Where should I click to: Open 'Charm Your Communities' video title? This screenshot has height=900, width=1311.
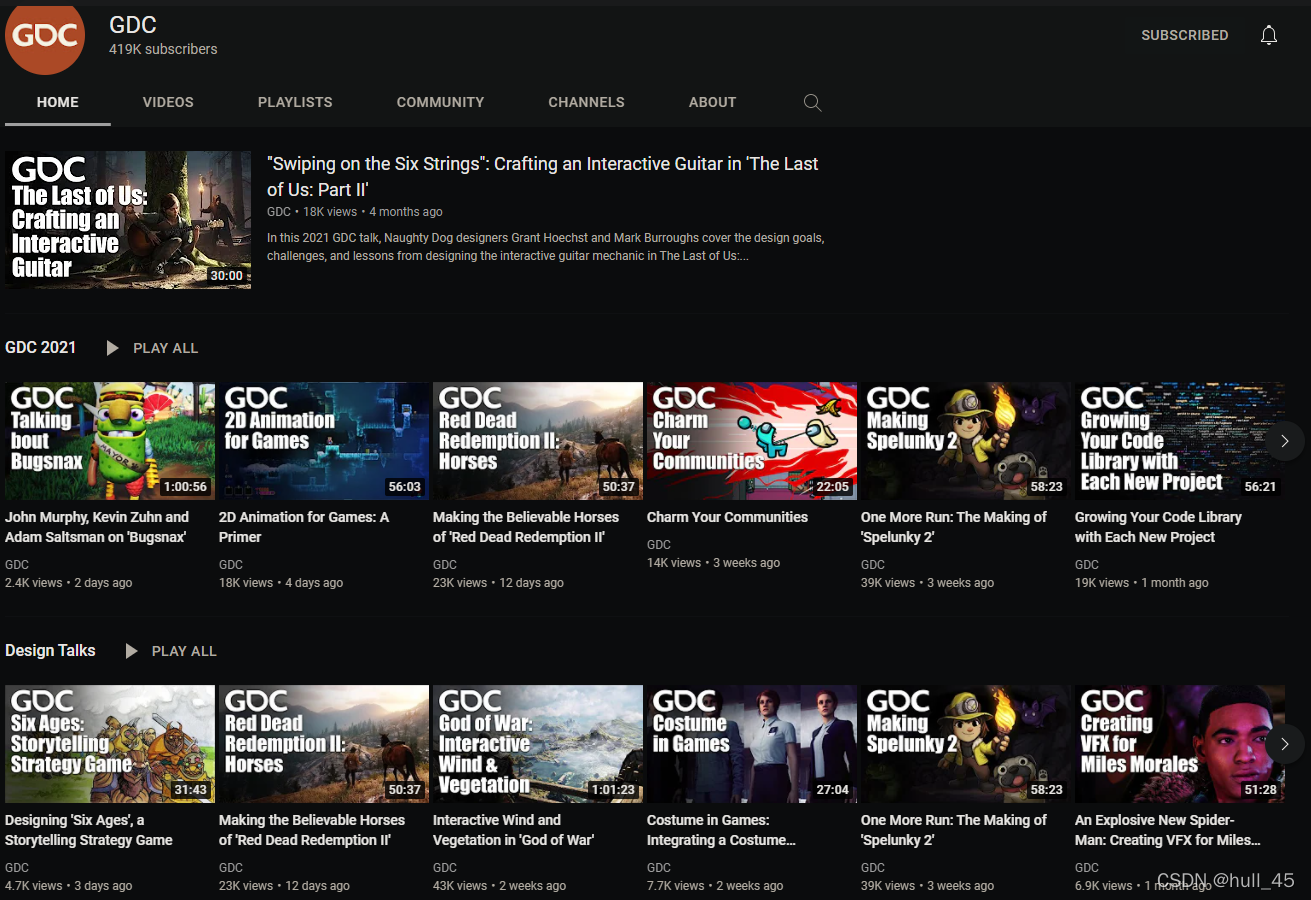tap(727, 517)
